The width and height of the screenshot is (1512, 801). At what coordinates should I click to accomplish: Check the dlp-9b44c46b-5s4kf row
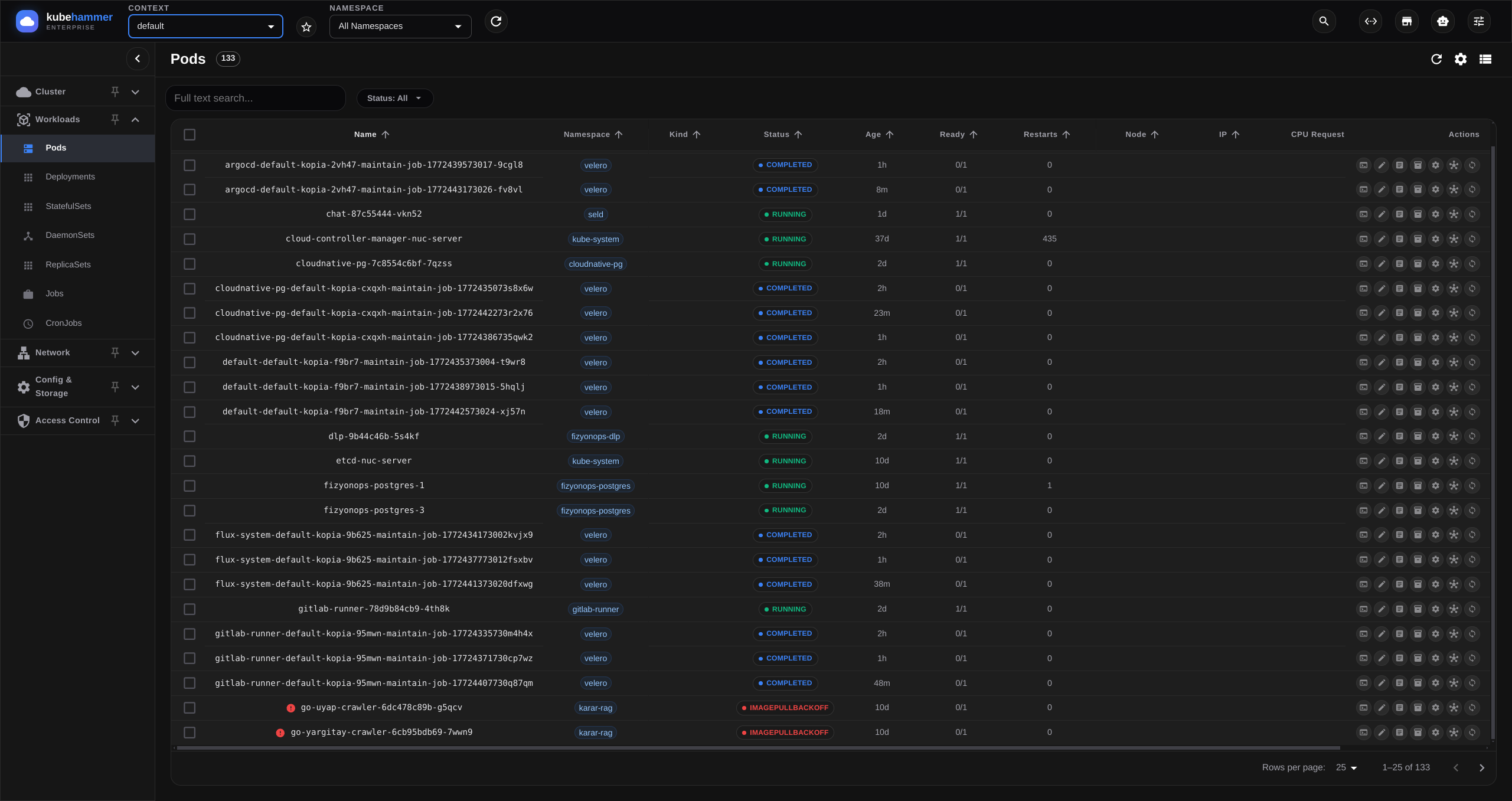tap(190, 436)
